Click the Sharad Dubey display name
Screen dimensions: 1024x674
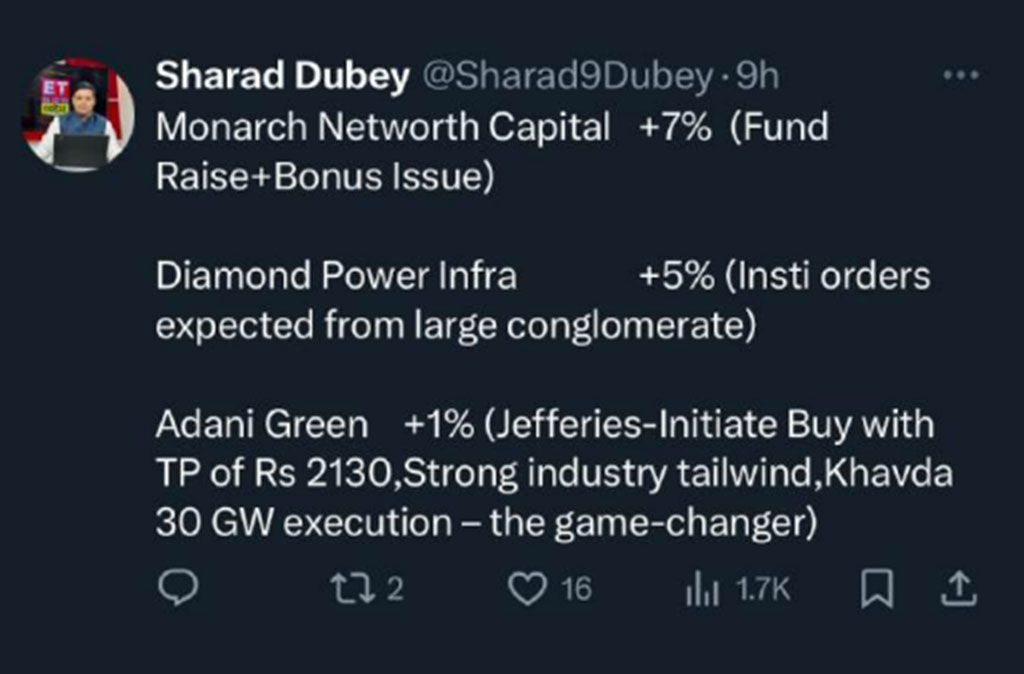[283, 78]
